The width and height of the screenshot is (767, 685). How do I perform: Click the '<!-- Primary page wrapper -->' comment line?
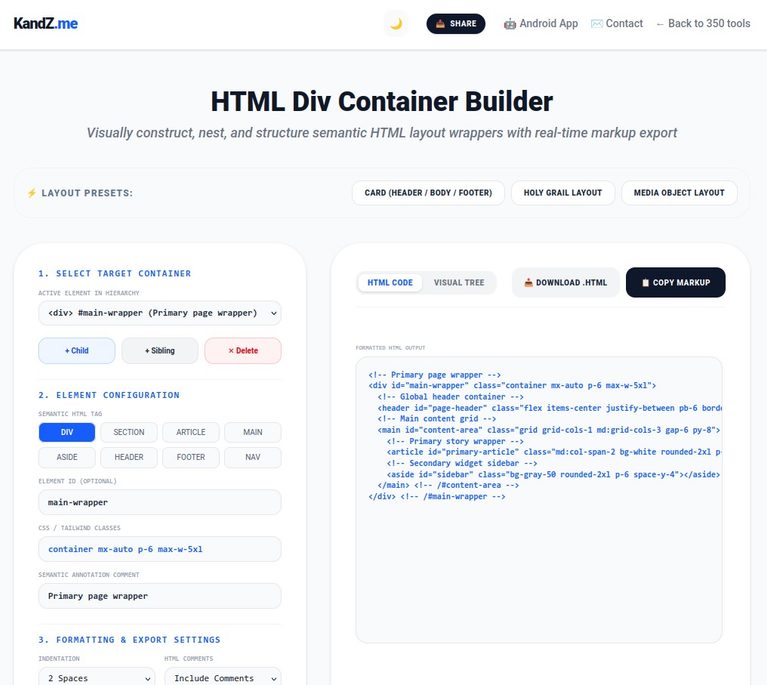[x=434, y=375]
